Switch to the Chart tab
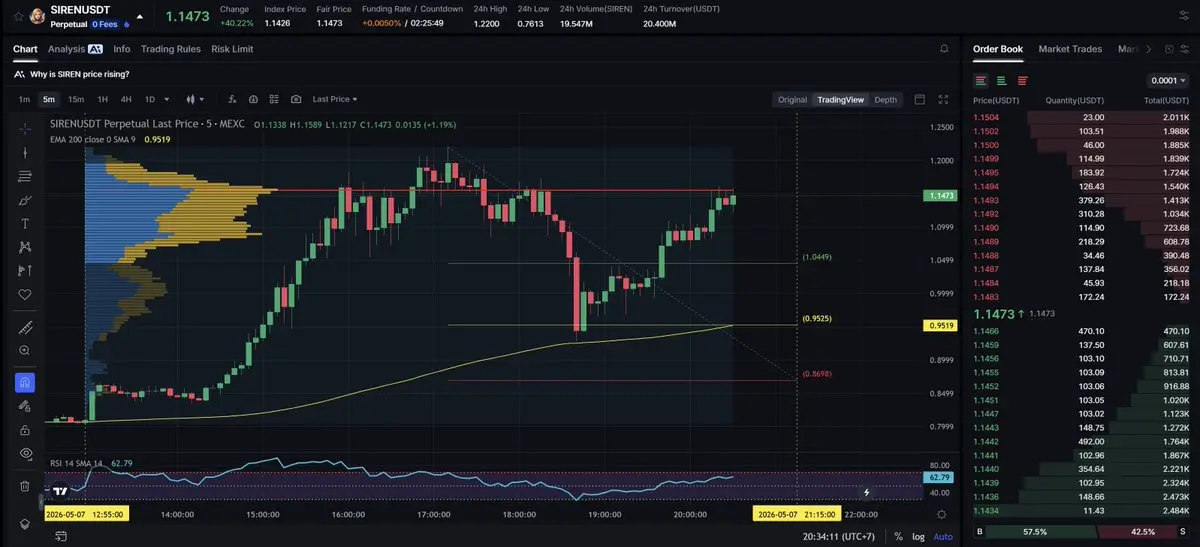Image resolution: width=1200 pixels, height=547 pixels. coord(25,48)
